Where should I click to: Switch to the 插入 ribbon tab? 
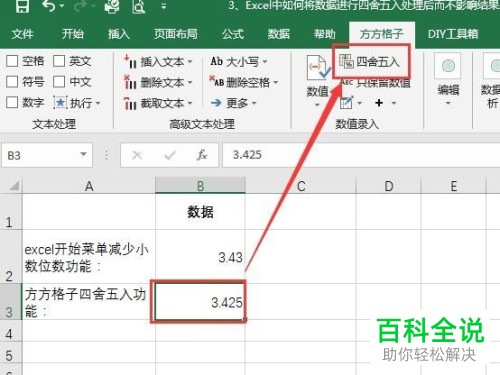point(119,34)
